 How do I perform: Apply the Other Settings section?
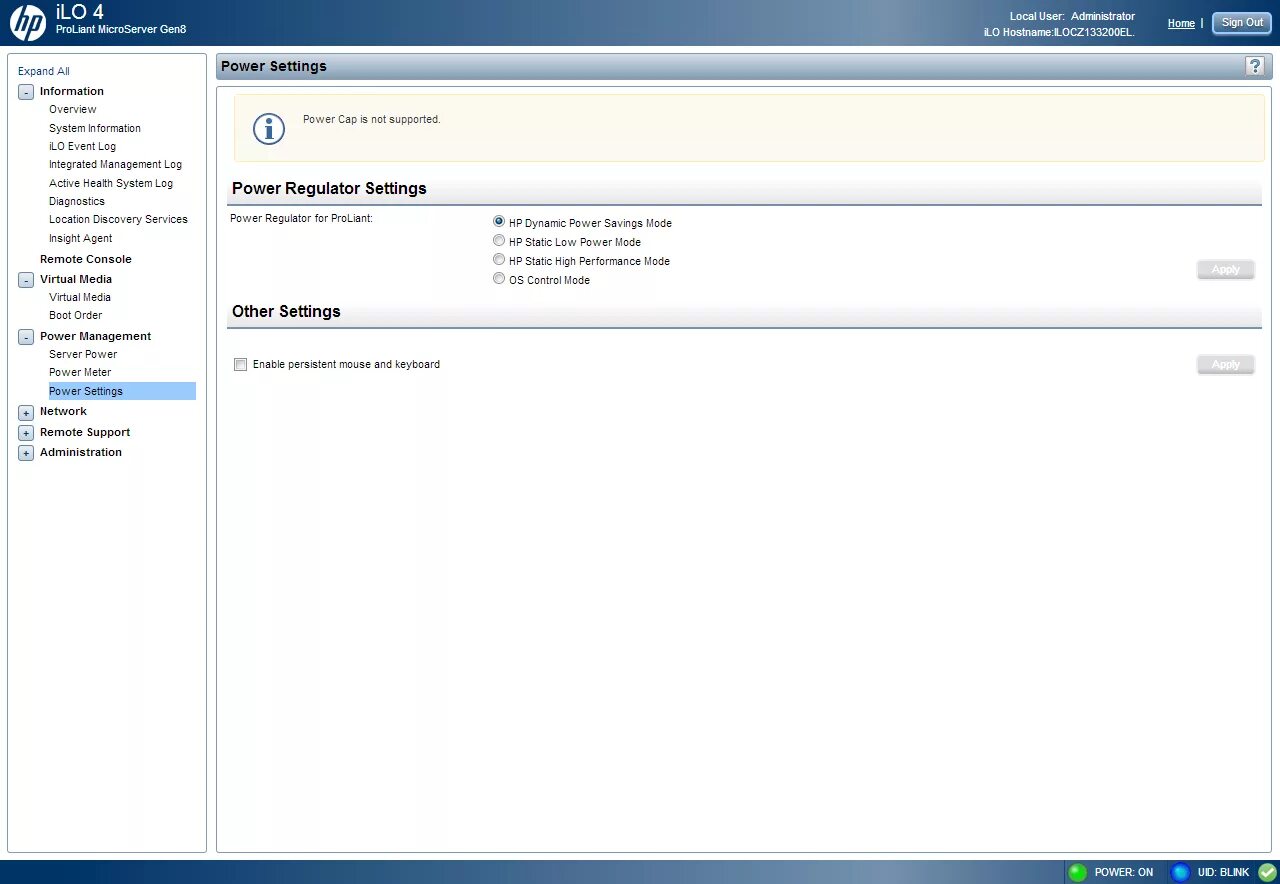coord(1226,364)
